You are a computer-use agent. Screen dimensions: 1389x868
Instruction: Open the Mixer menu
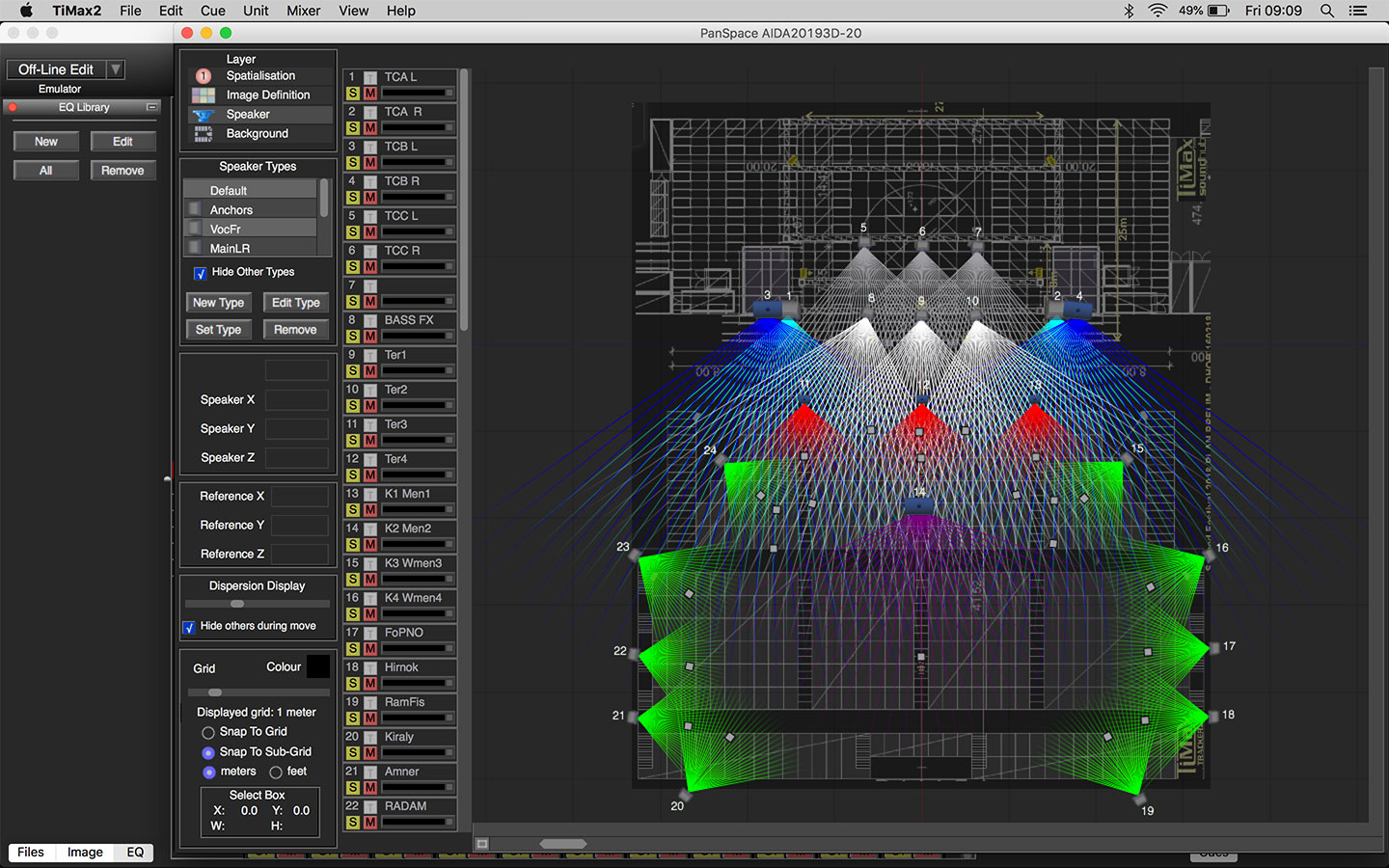coord(303,11)
